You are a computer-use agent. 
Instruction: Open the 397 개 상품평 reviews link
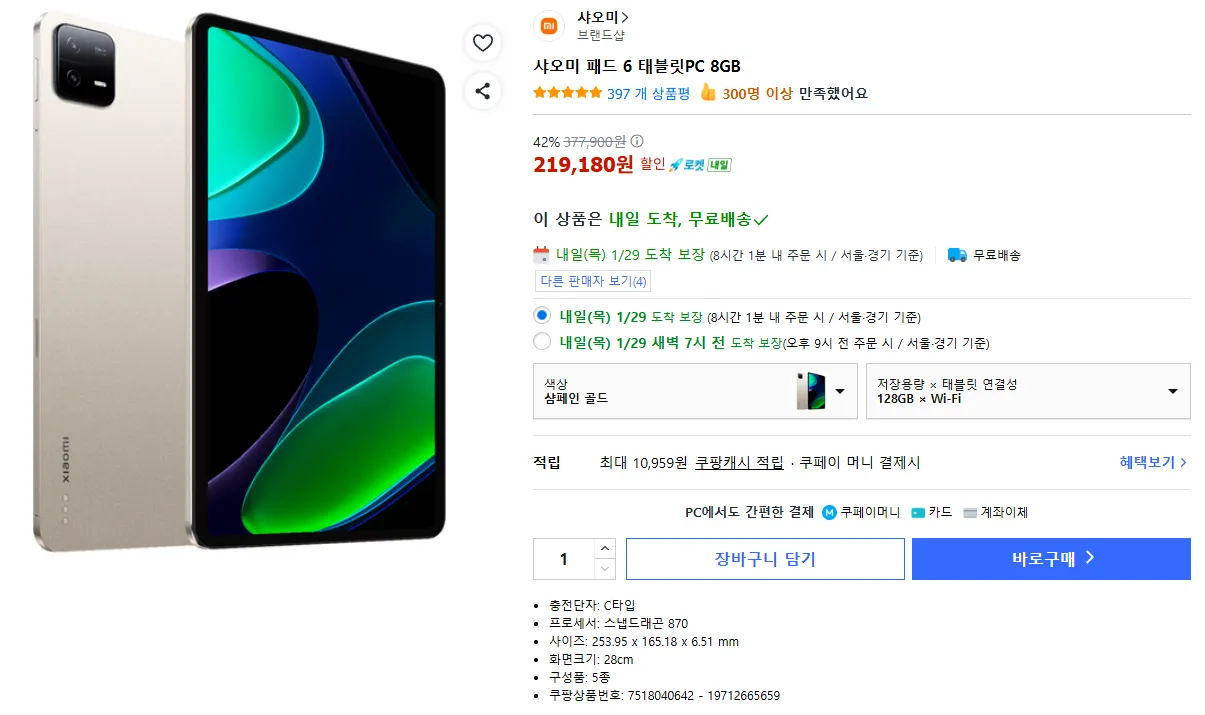point(648,94)
